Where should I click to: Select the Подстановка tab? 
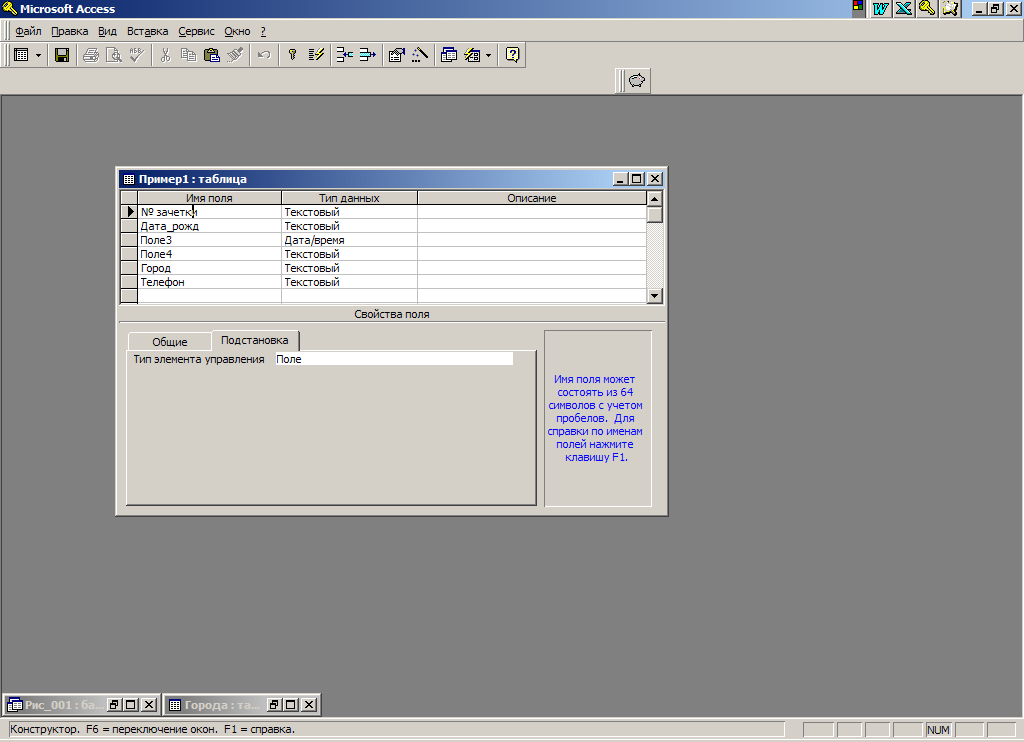point(255,340)
